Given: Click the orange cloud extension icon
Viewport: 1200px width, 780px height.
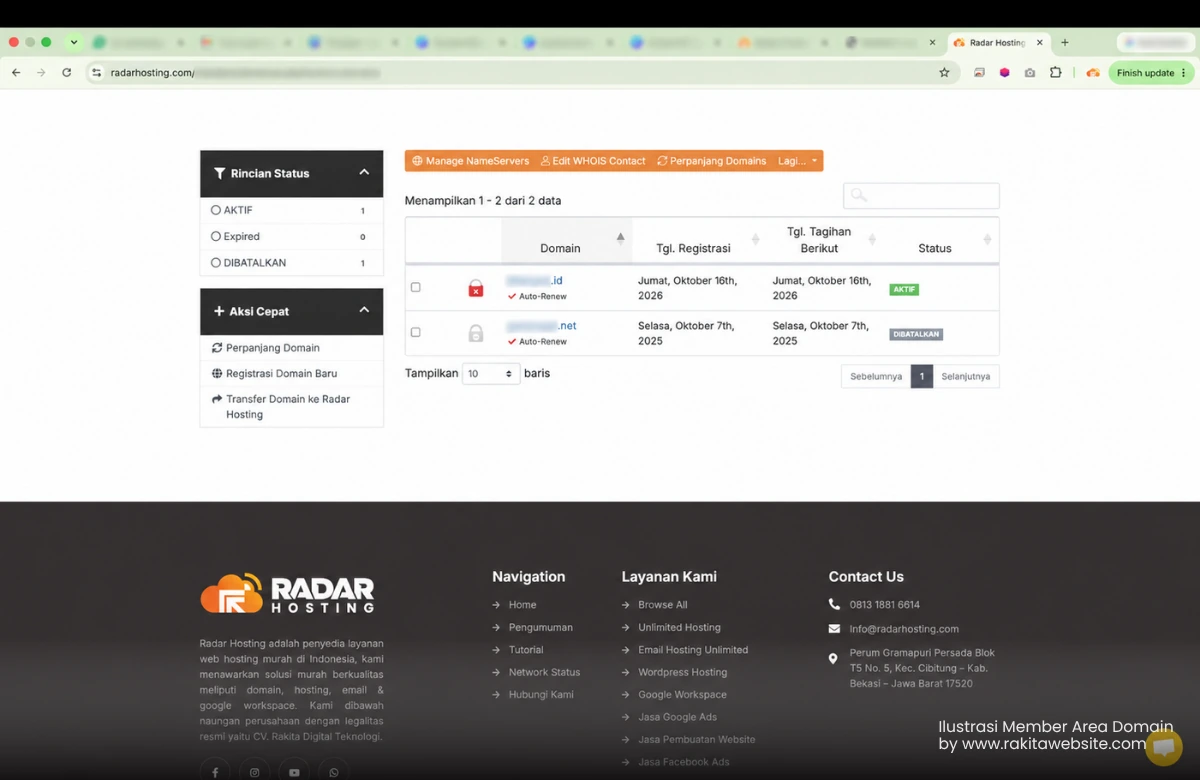Looking at the screenshot, I should 1093,73.
